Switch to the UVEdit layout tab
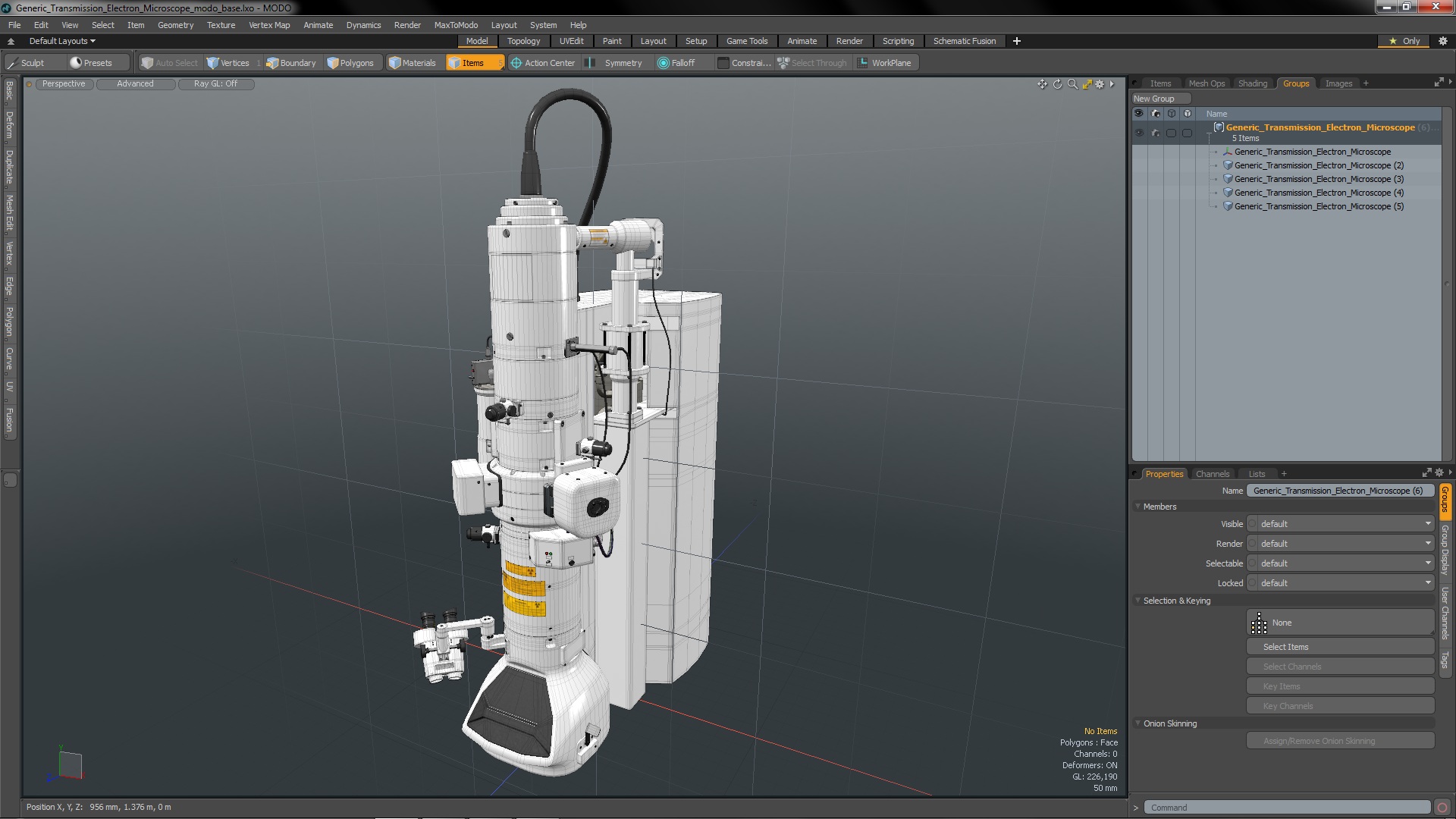 point(571,41)
